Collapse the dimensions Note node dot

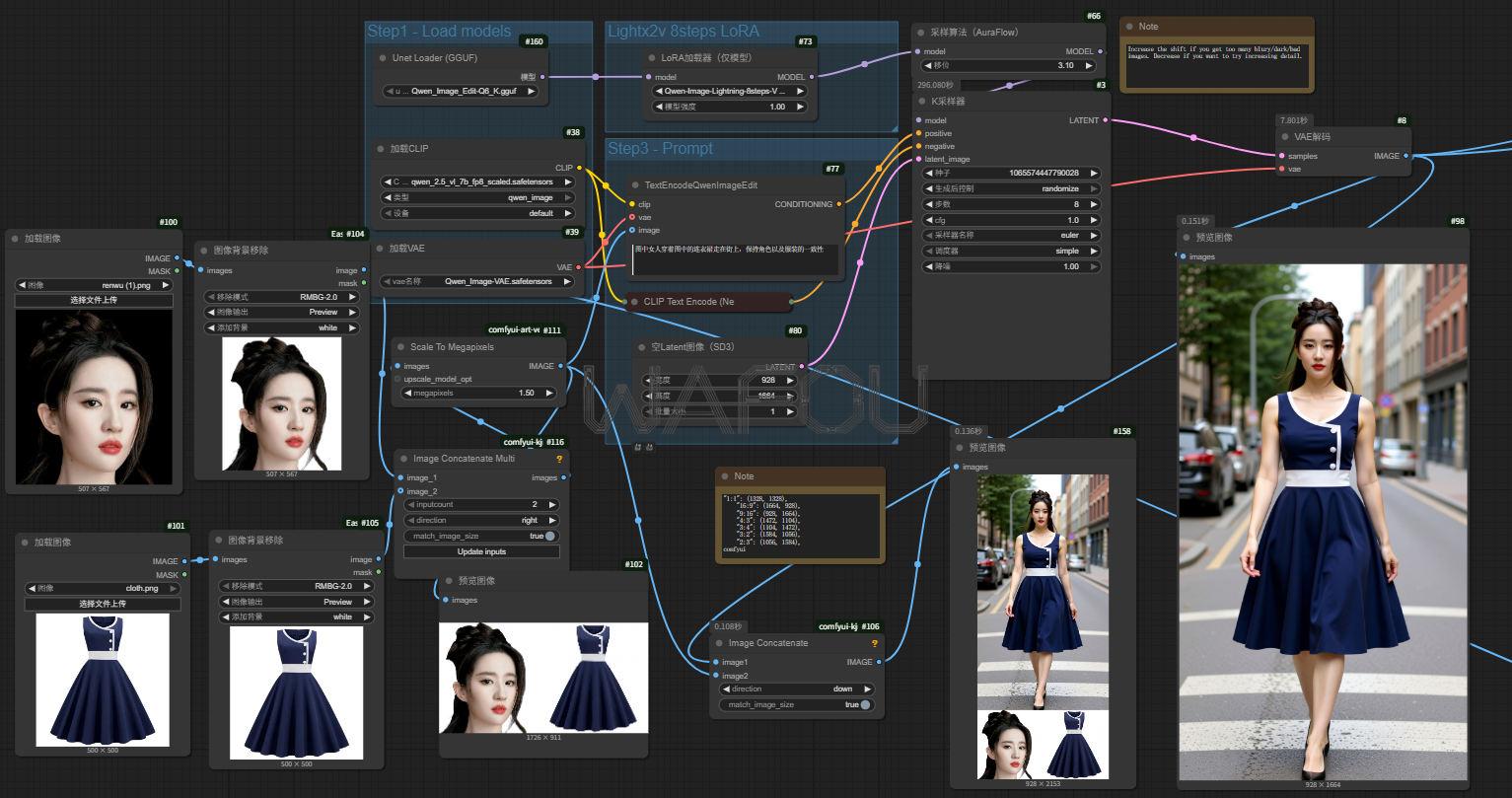[724, 476]
